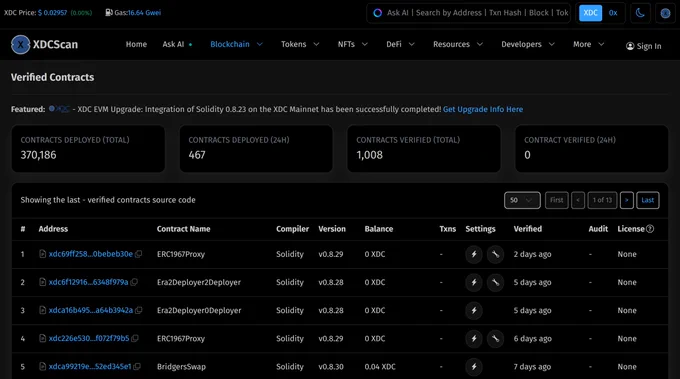Click Contracts Verified total 1,008

click(369, 155)
